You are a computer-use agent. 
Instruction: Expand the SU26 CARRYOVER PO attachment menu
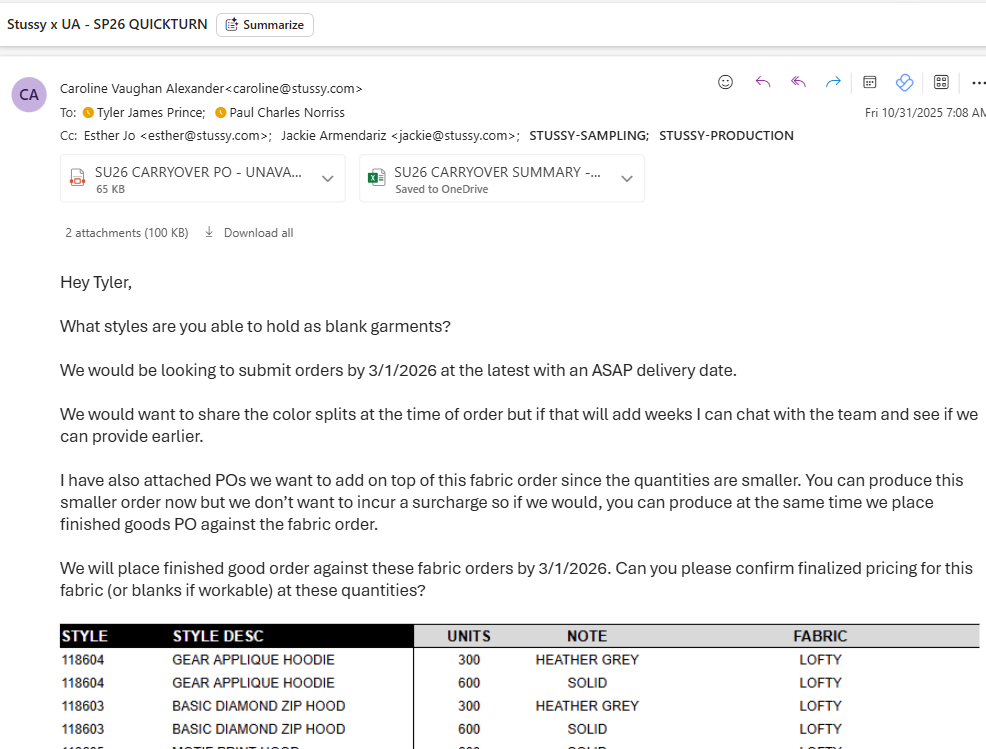(x=327, y=179)
